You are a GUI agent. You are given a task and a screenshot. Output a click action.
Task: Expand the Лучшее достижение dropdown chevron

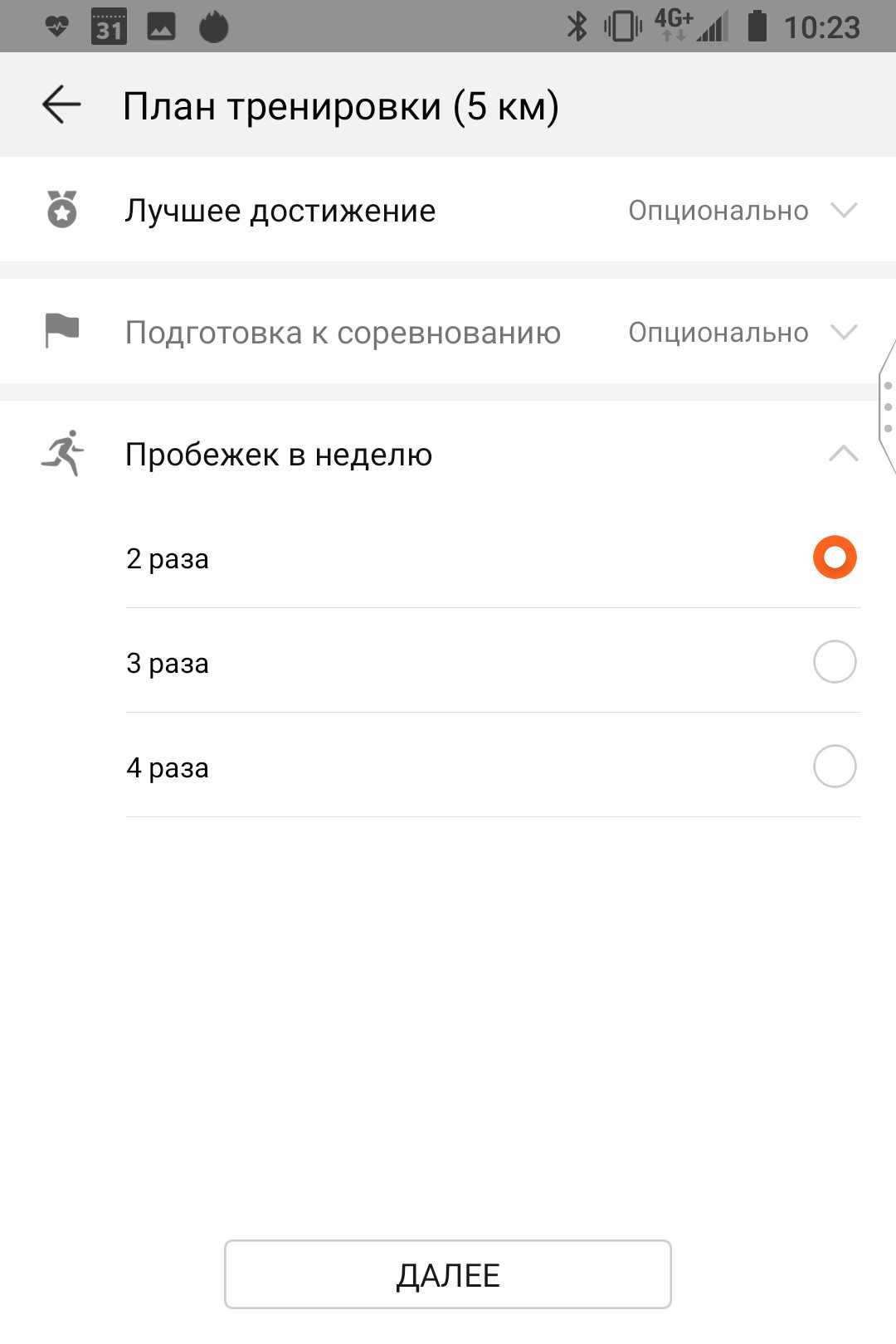pos(844,210)
